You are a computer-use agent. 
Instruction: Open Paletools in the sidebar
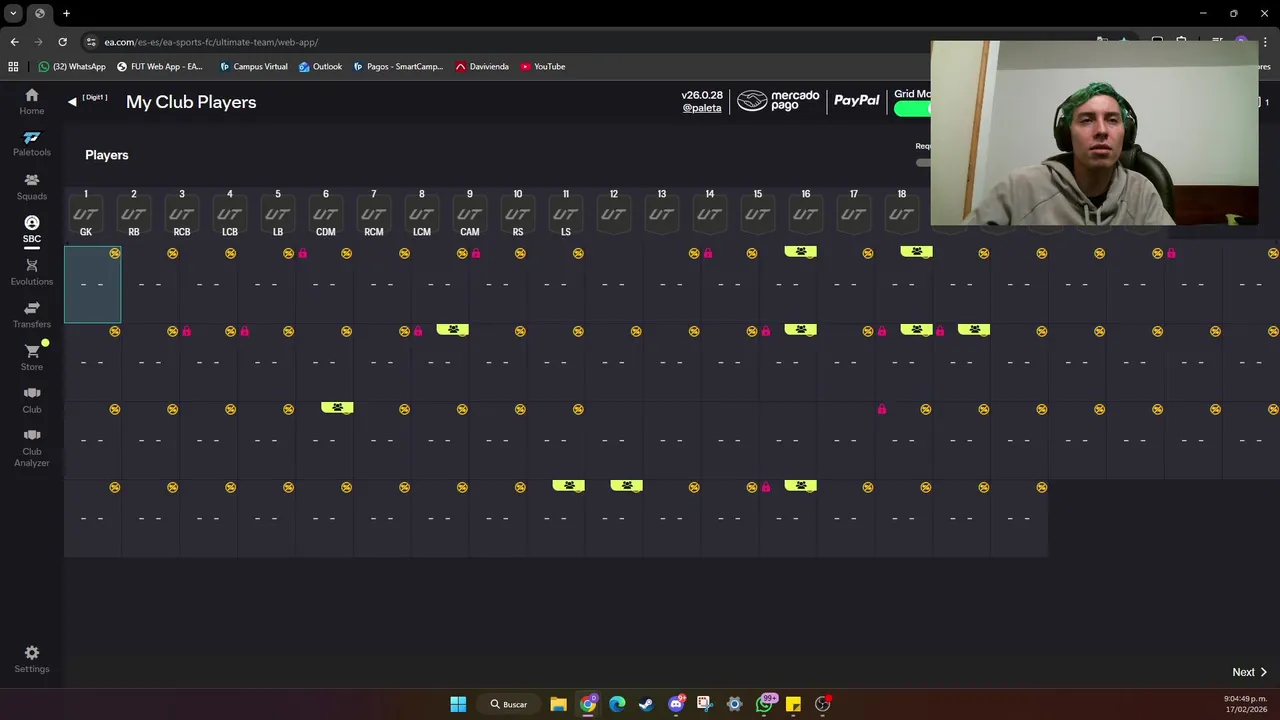pyautogui.click(x=32, y=144)
